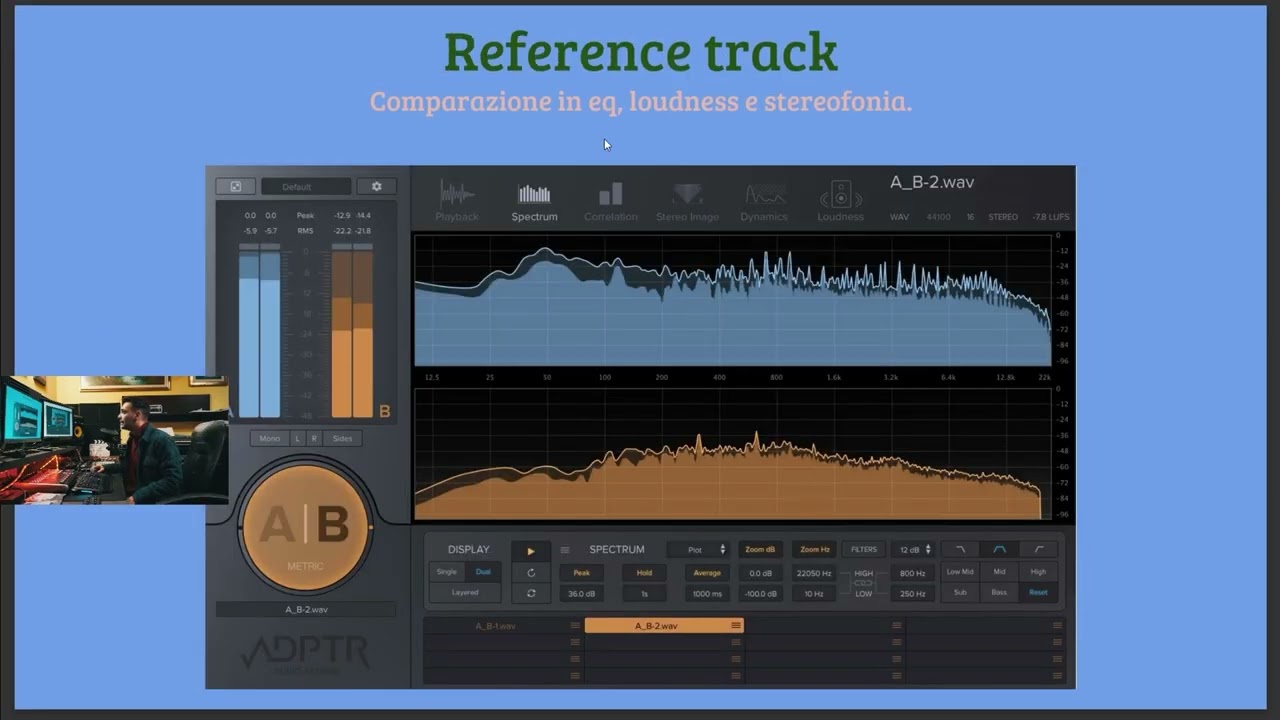The width and height of the screenshot is (1280, 720).
Task: Click the upper blue spectrum graph
Action: click(x=733, y=300)
